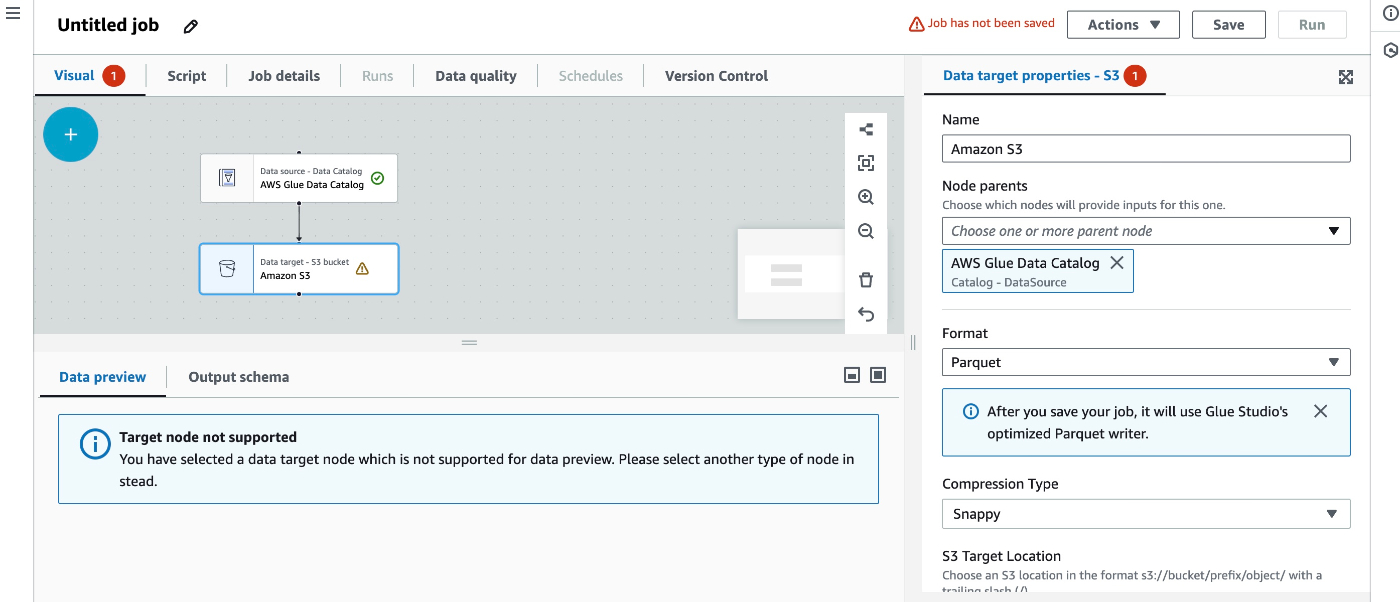
Task: Open the Format dropdown showing Parquet
Action: click(1146, 362)
